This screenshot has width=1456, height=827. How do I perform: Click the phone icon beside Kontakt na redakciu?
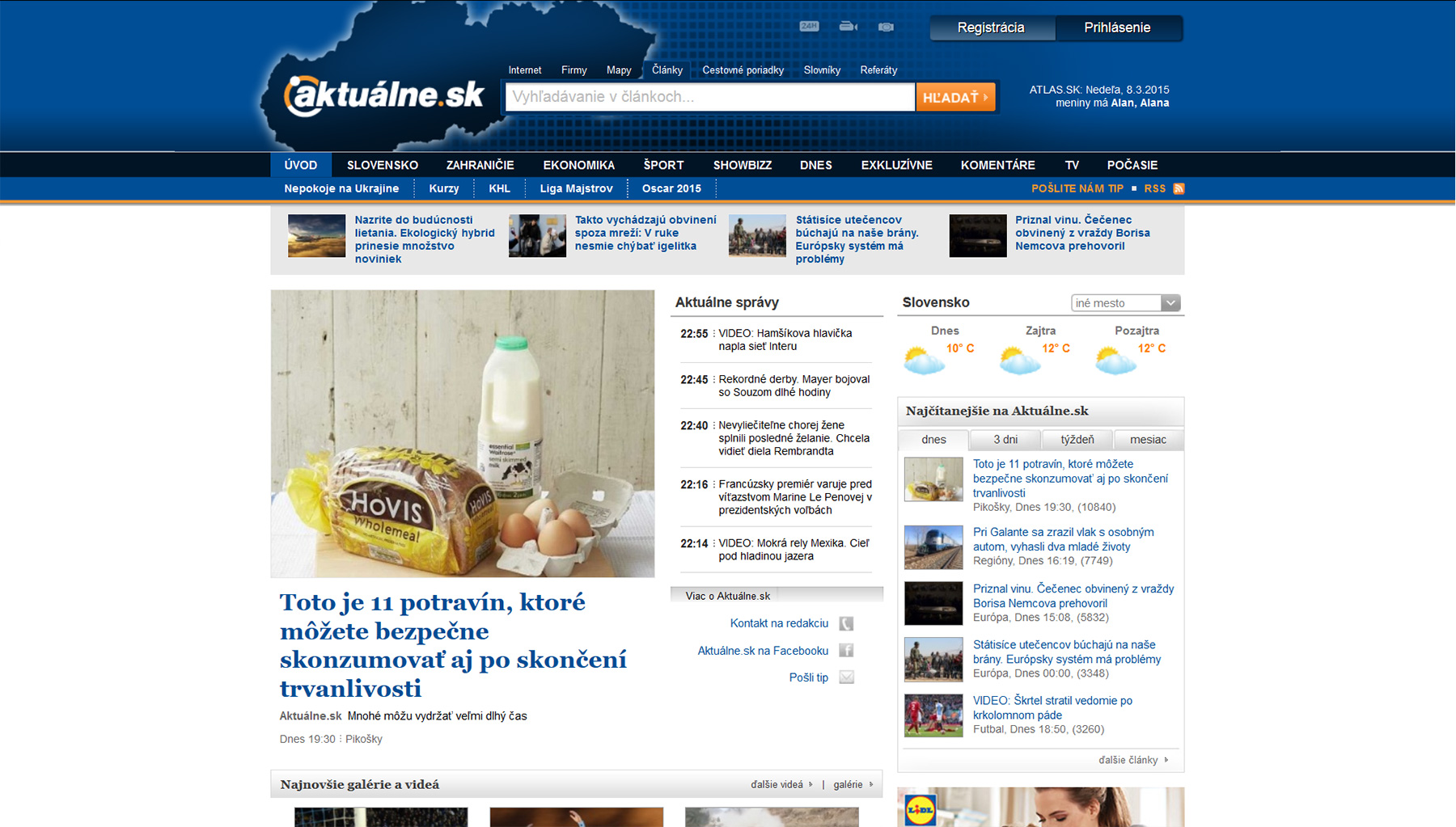(846, 623)
